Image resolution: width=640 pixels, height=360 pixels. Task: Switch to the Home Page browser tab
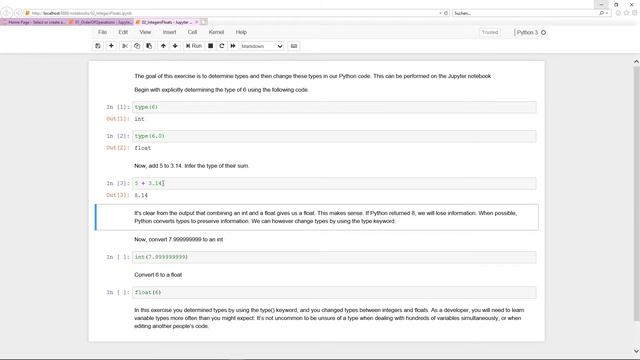tap(34, 22)
